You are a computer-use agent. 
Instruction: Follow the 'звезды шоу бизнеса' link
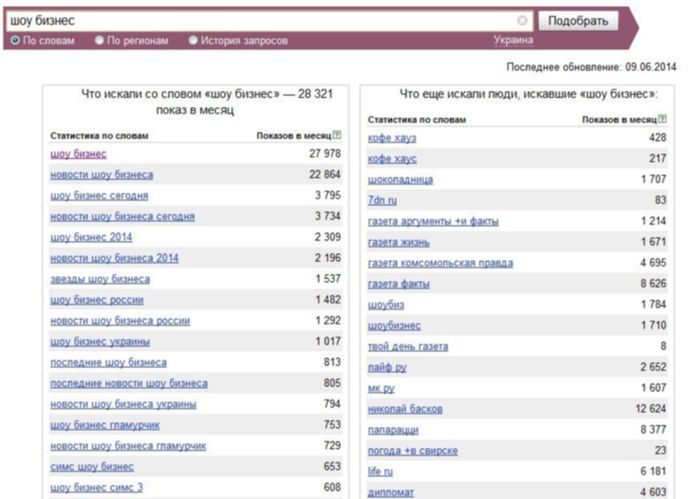pos(100,279)
